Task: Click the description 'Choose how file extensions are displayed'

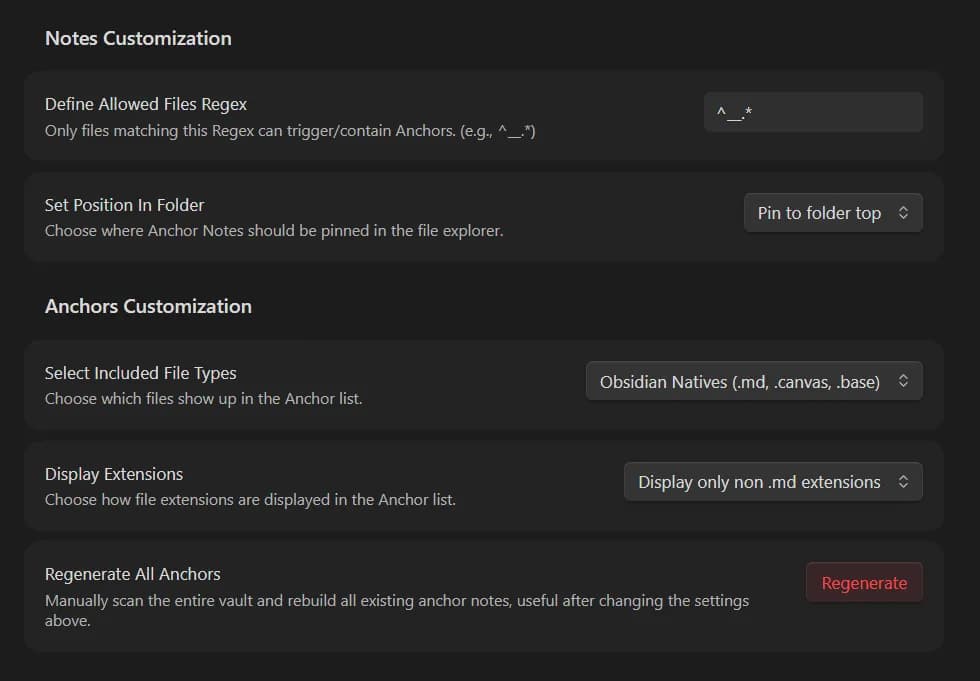Action: tap(250, 500)
